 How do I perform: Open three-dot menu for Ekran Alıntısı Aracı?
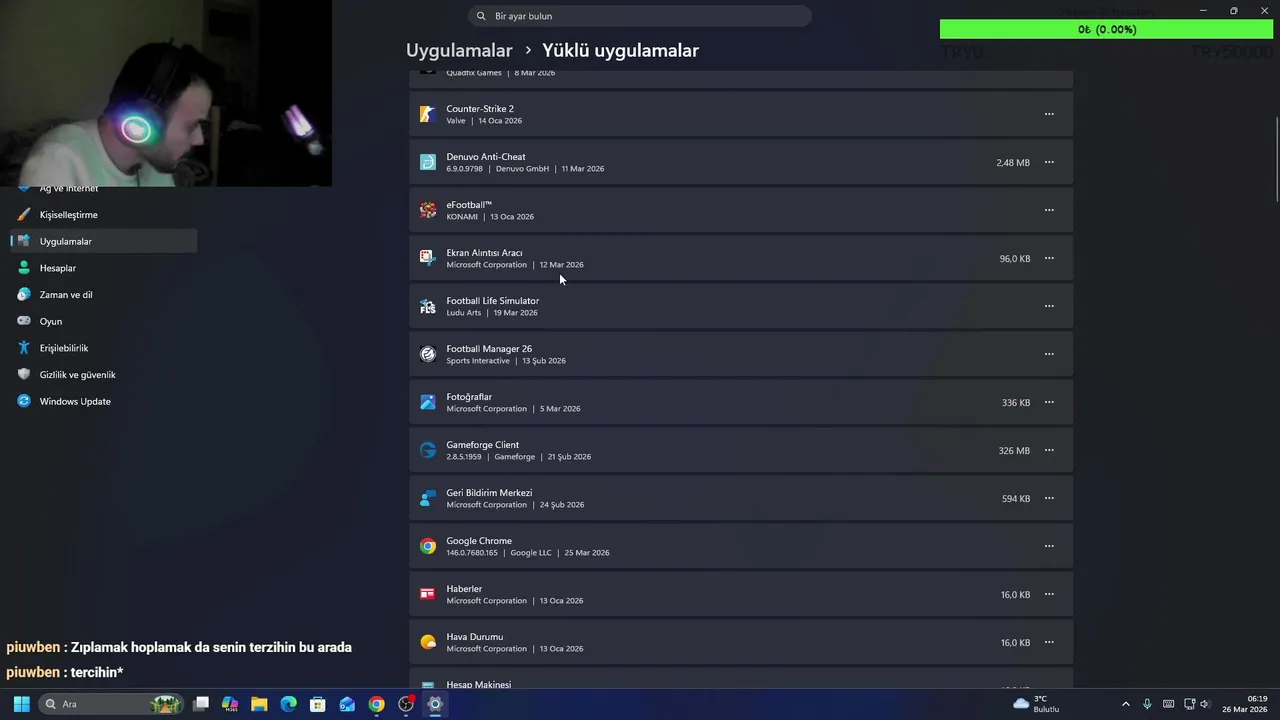[1049, 258]
